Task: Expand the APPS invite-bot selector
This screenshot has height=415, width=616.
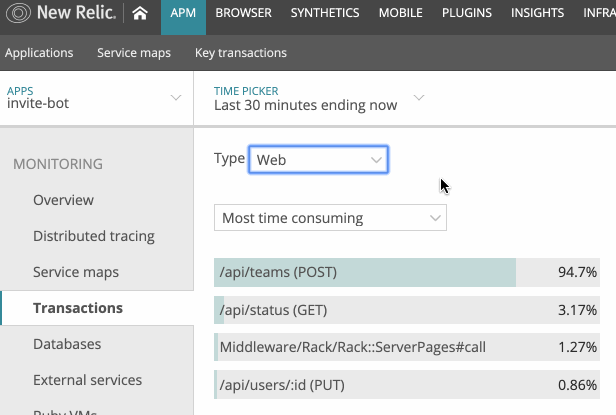Action: click(97, 98)
